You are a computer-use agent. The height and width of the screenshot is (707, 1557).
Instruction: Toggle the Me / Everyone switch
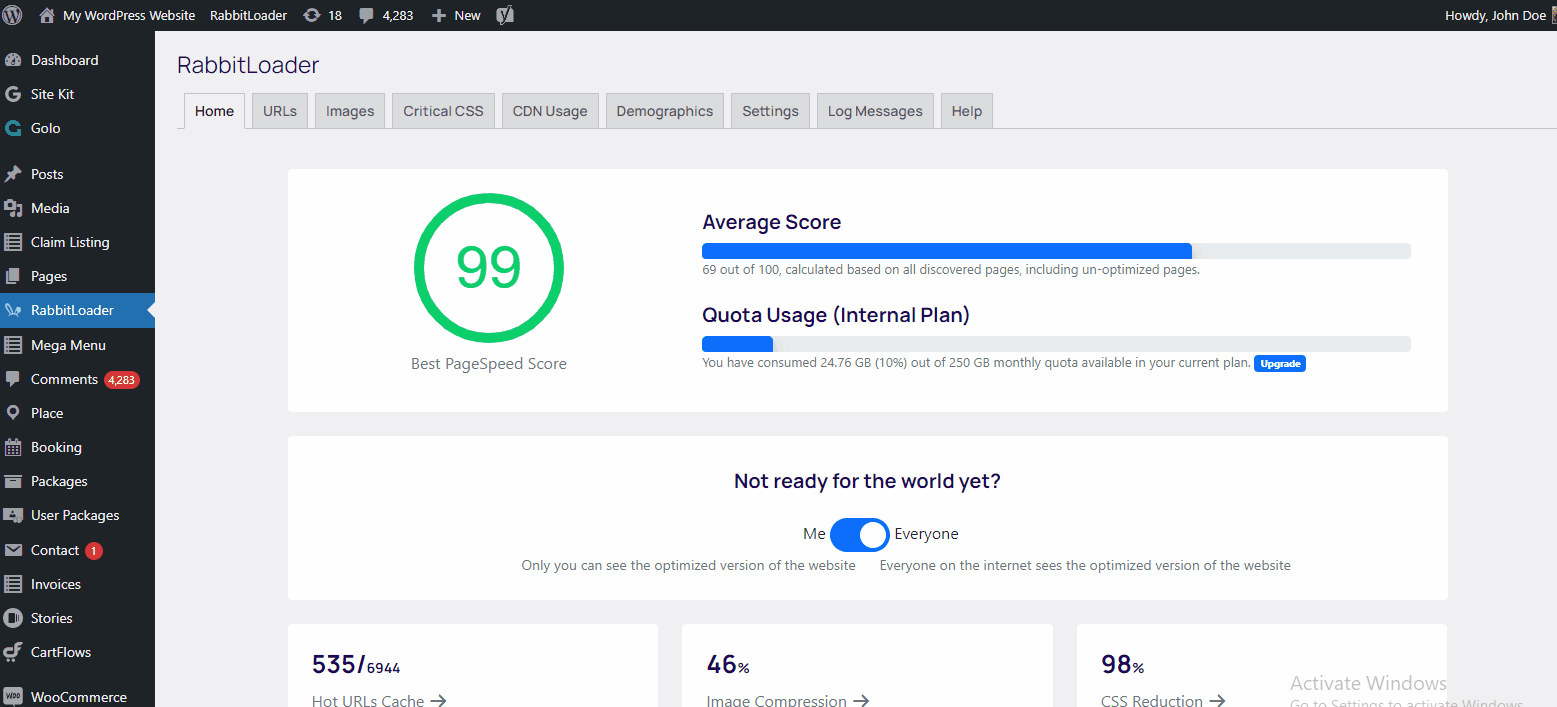pos(859,535)
